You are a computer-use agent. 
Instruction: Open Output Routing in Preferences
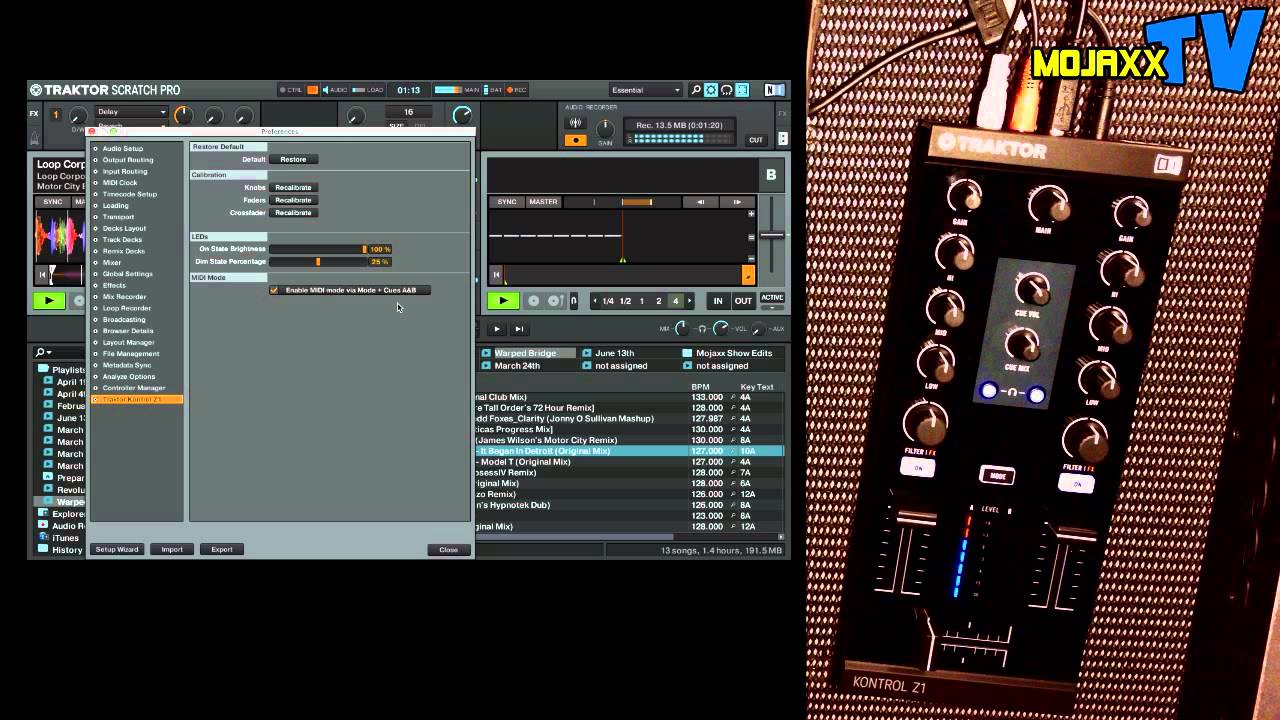[x=127, y=160]
